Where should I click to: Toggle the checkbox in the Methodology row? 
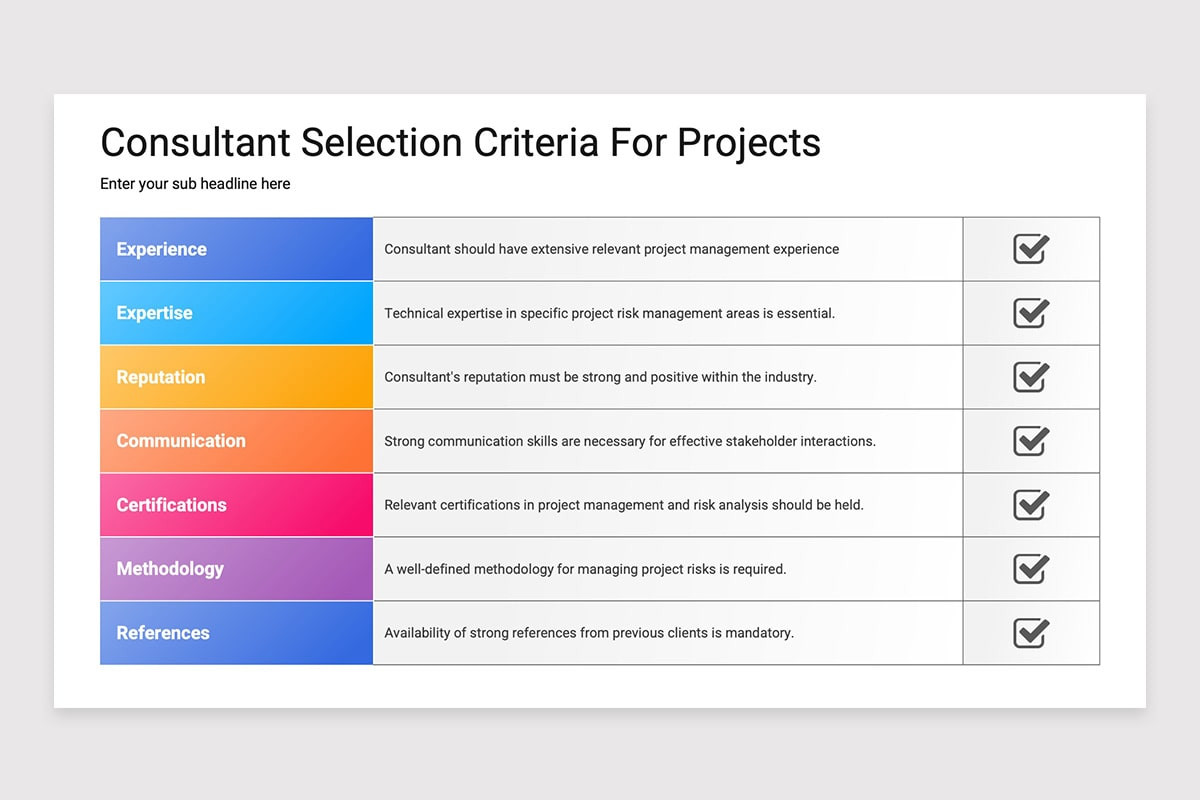[1031, 569]
